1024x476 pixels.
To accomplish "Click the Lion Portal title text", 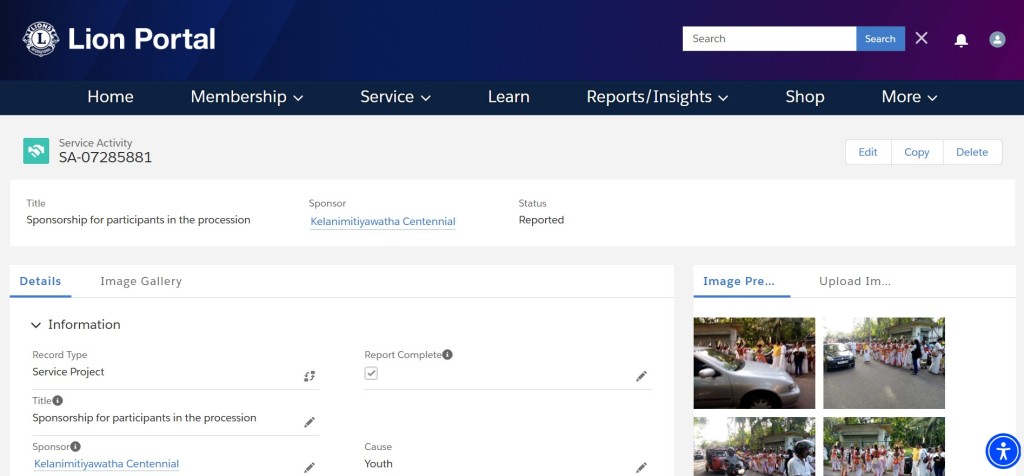I will [x=142, y=39].
